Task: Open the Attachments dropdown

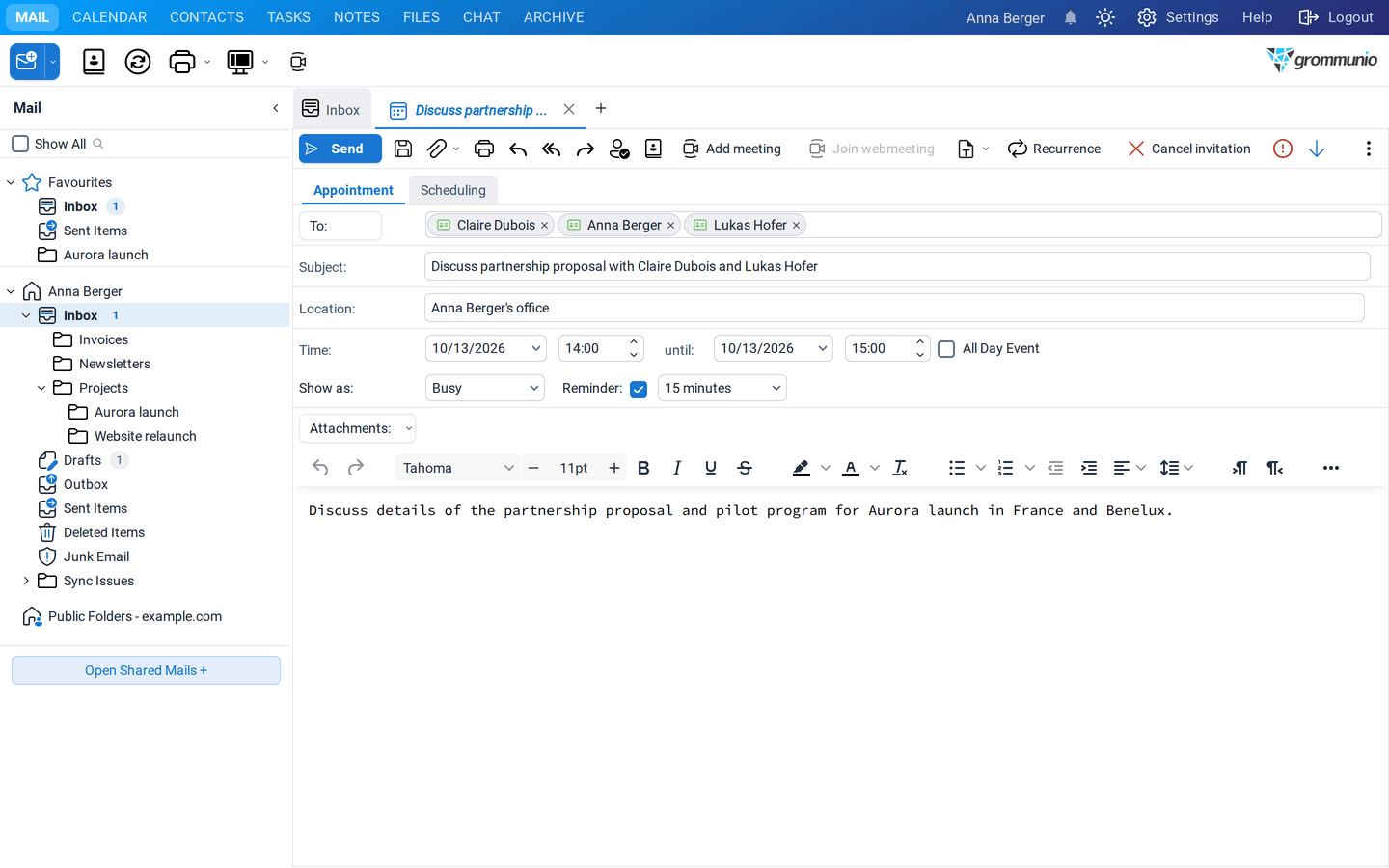Action: click(x=357, y=428)
